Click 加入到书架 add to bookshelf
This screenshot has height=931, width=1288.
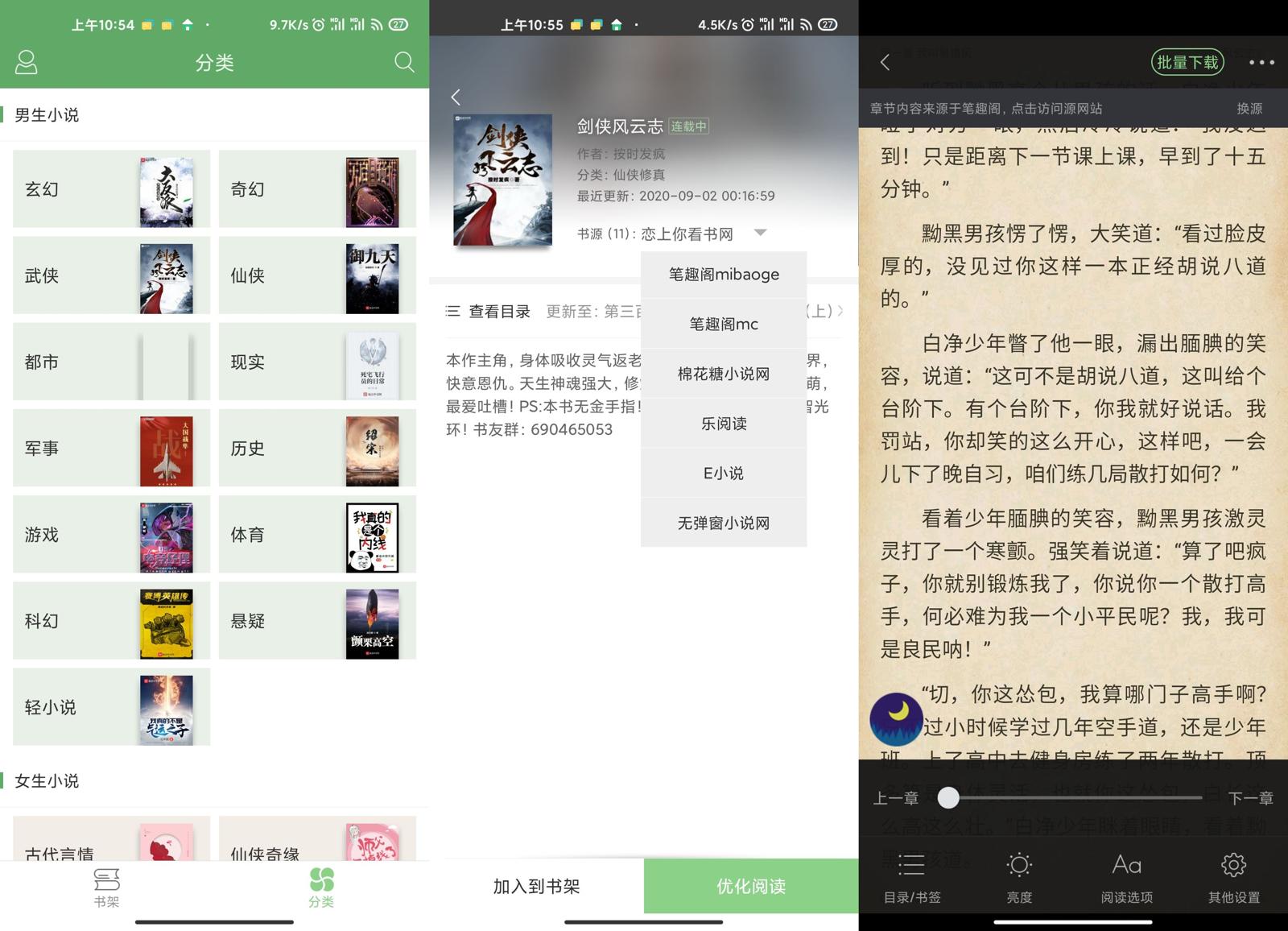[x=536, y=887]
